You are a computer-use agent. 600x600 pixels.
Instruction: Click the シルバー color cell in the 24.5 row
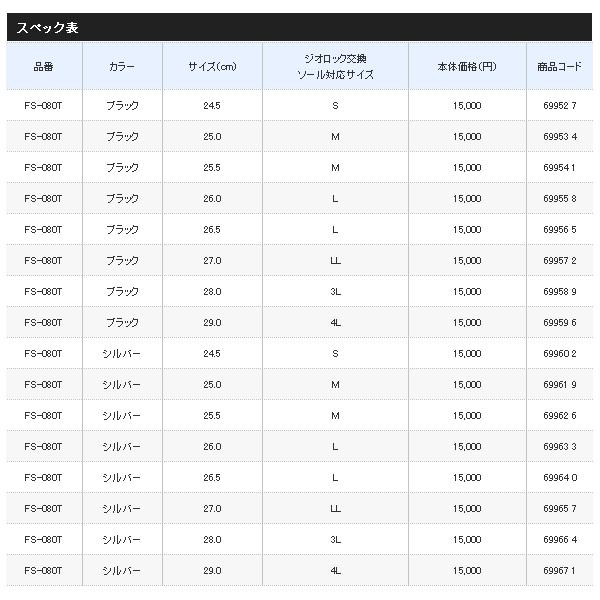point(122,353)
